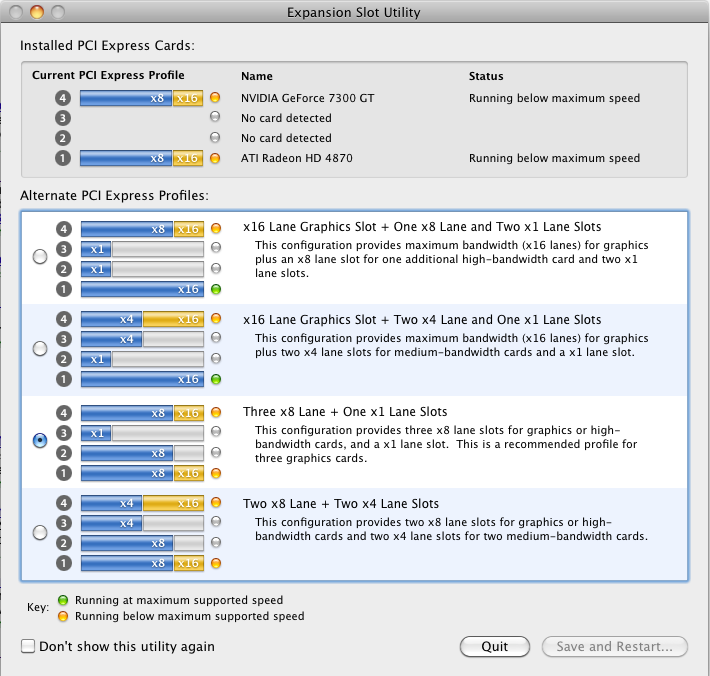Click ATI Radeon HD 4870 card row

(354, 158)
